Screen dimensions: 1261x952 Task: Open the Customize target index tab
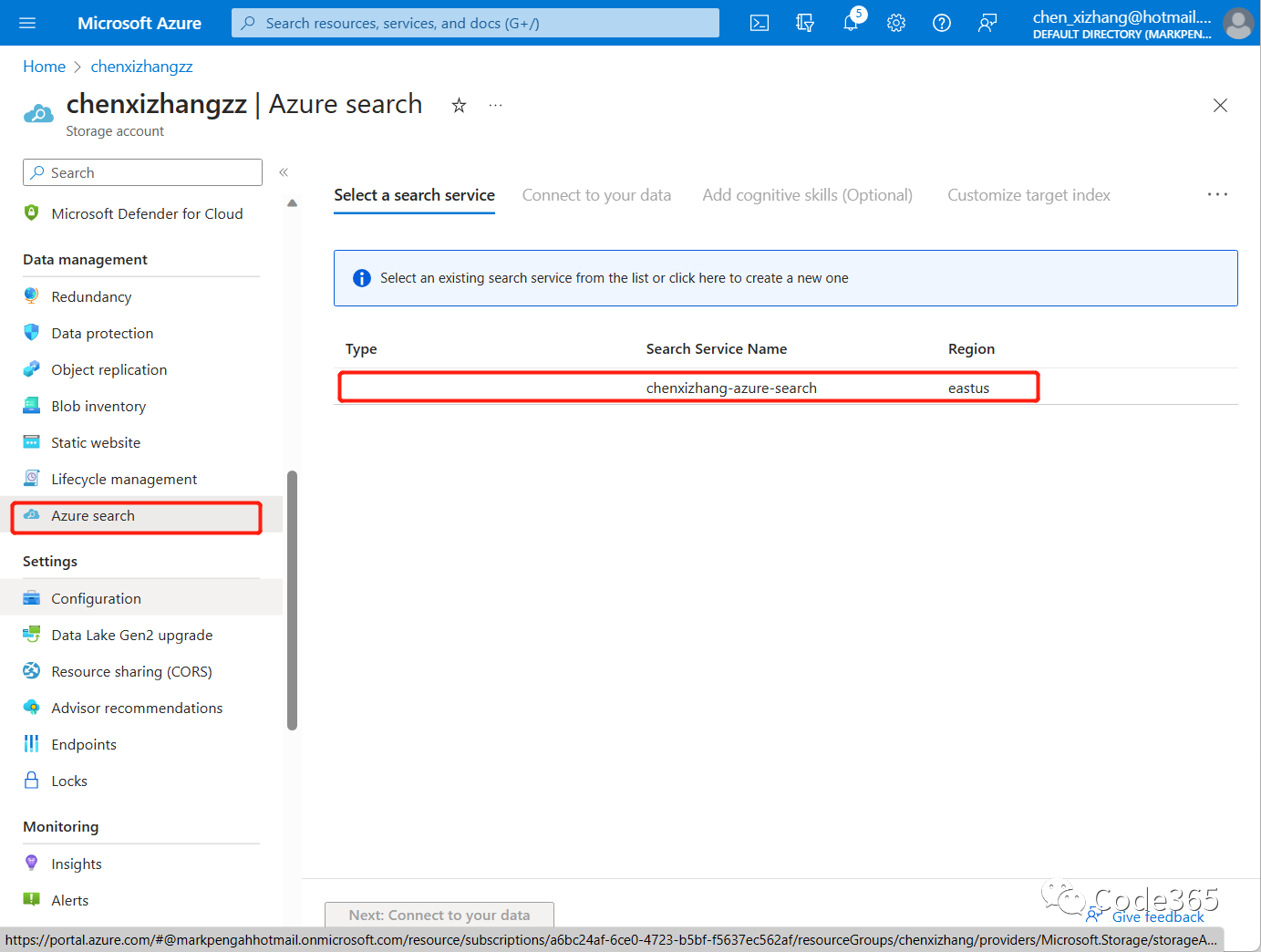tap(1028, 194)
